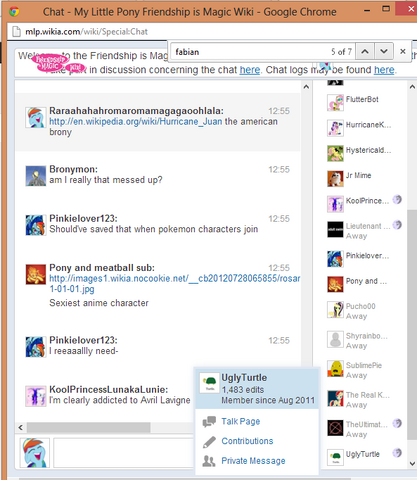Open UglyTurtle's Contributions

[247, 441]
